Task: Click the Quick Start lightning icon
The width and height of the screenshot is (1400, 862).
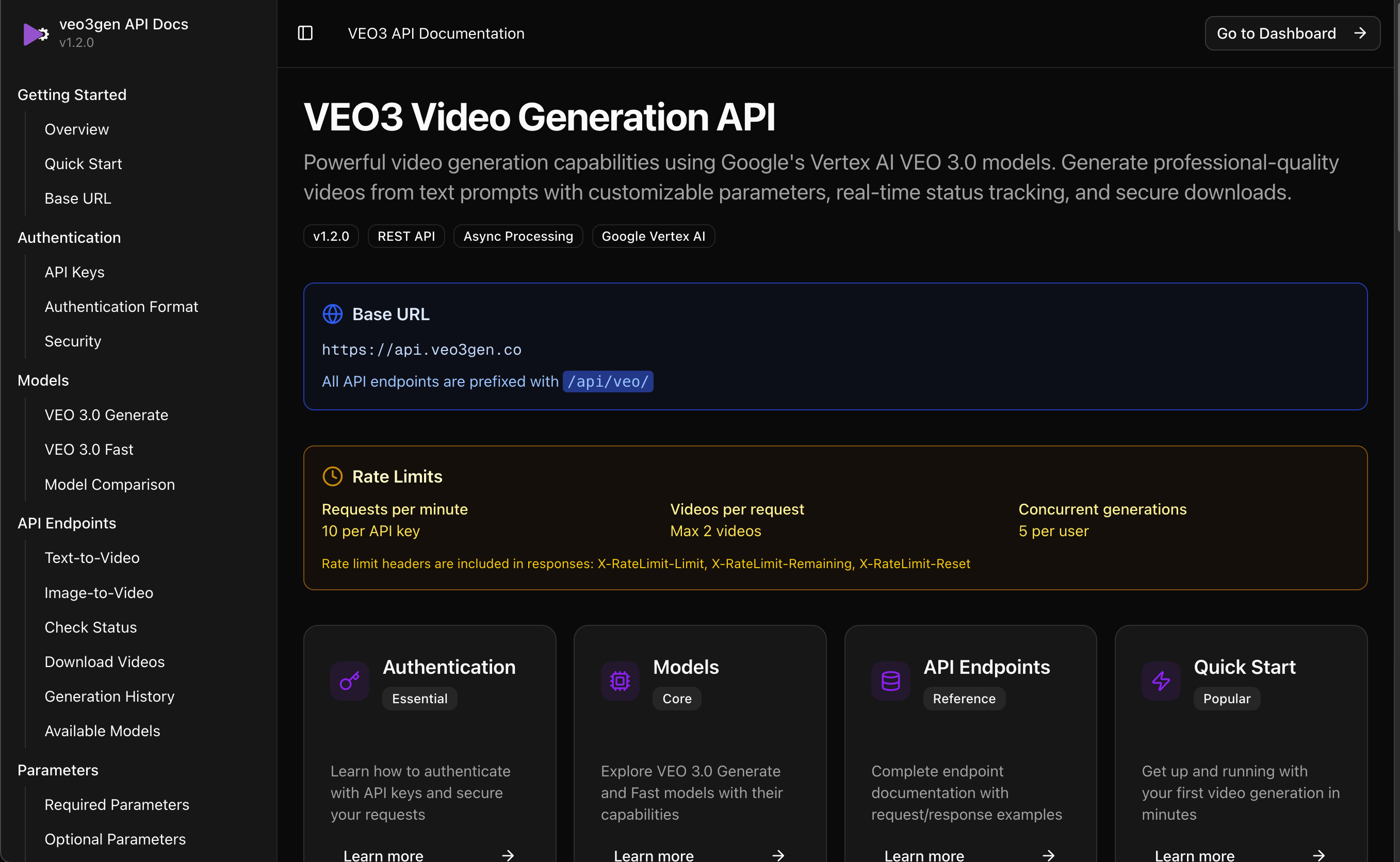Action: (x=1161, y=681)
